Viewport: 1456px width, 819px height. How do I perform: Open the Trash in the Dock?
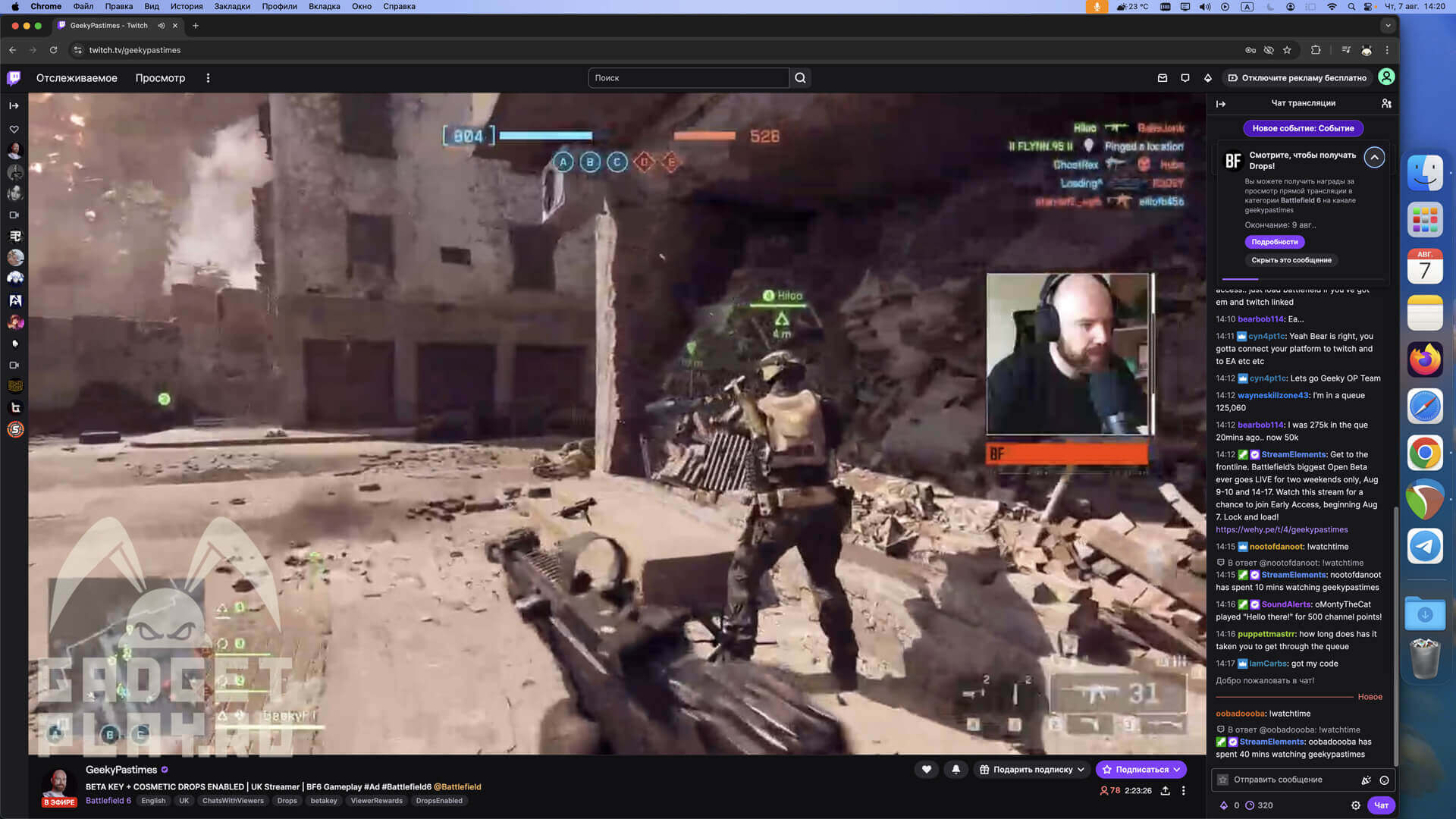[x=1425, y=658]
